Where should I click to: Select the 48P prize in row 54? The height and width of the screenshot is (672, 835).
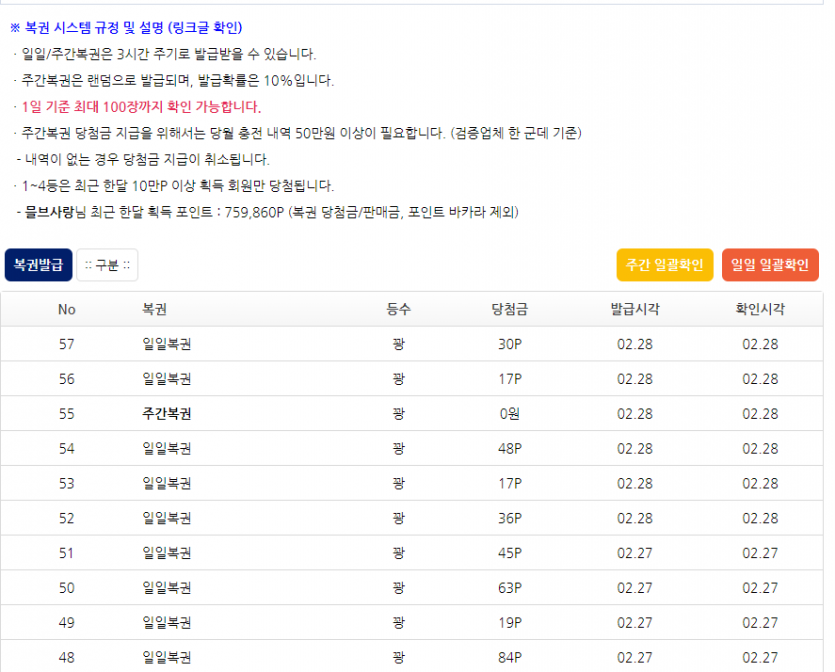click(x=510, y=449)
